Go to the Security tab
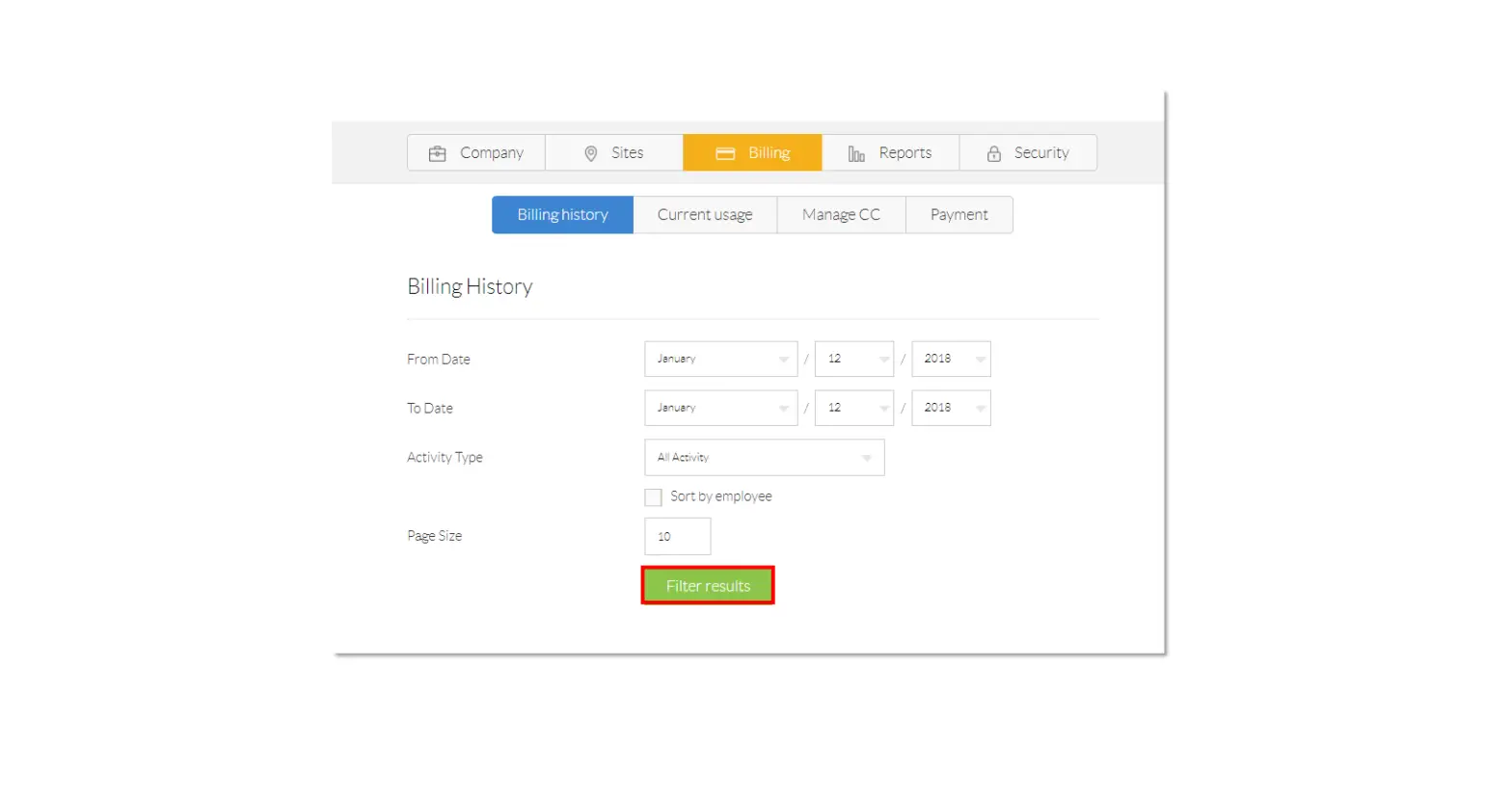 (1028, 152)
